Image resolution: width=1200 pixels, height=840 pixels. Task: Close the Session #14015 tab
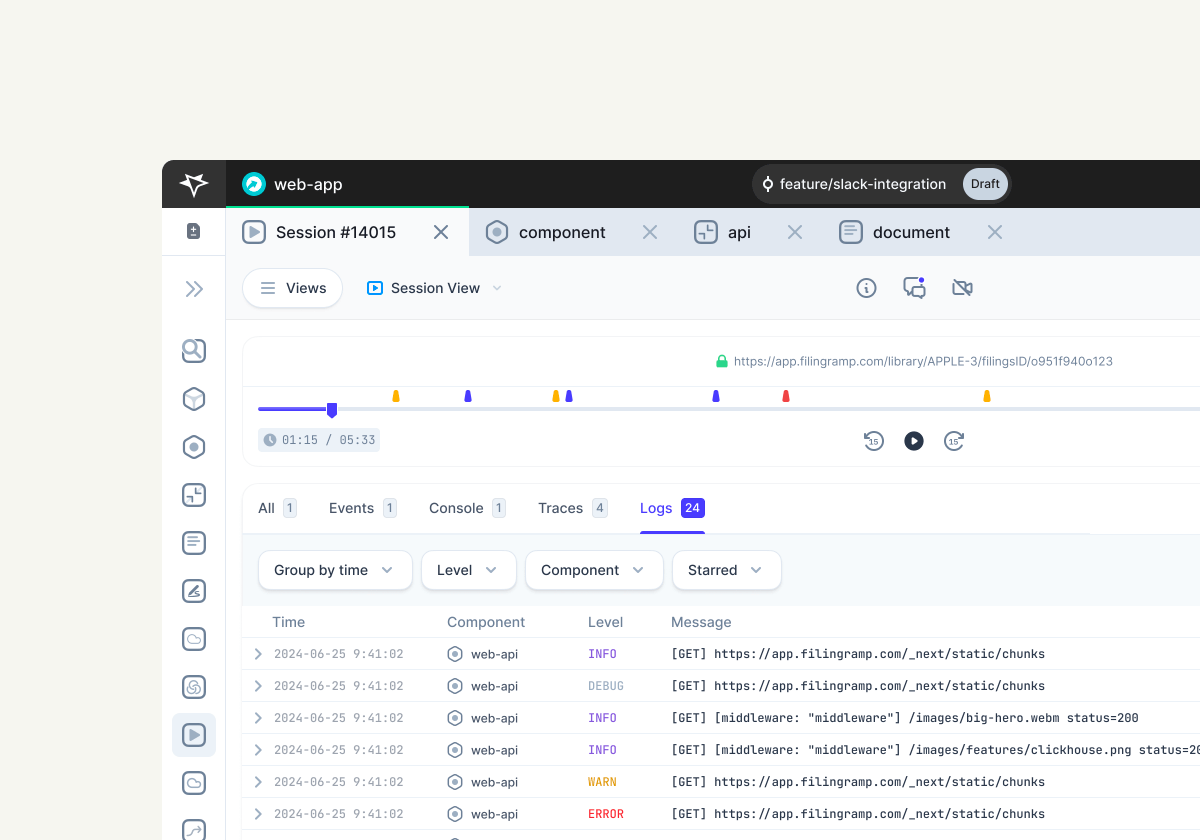[x=441, y=232]
